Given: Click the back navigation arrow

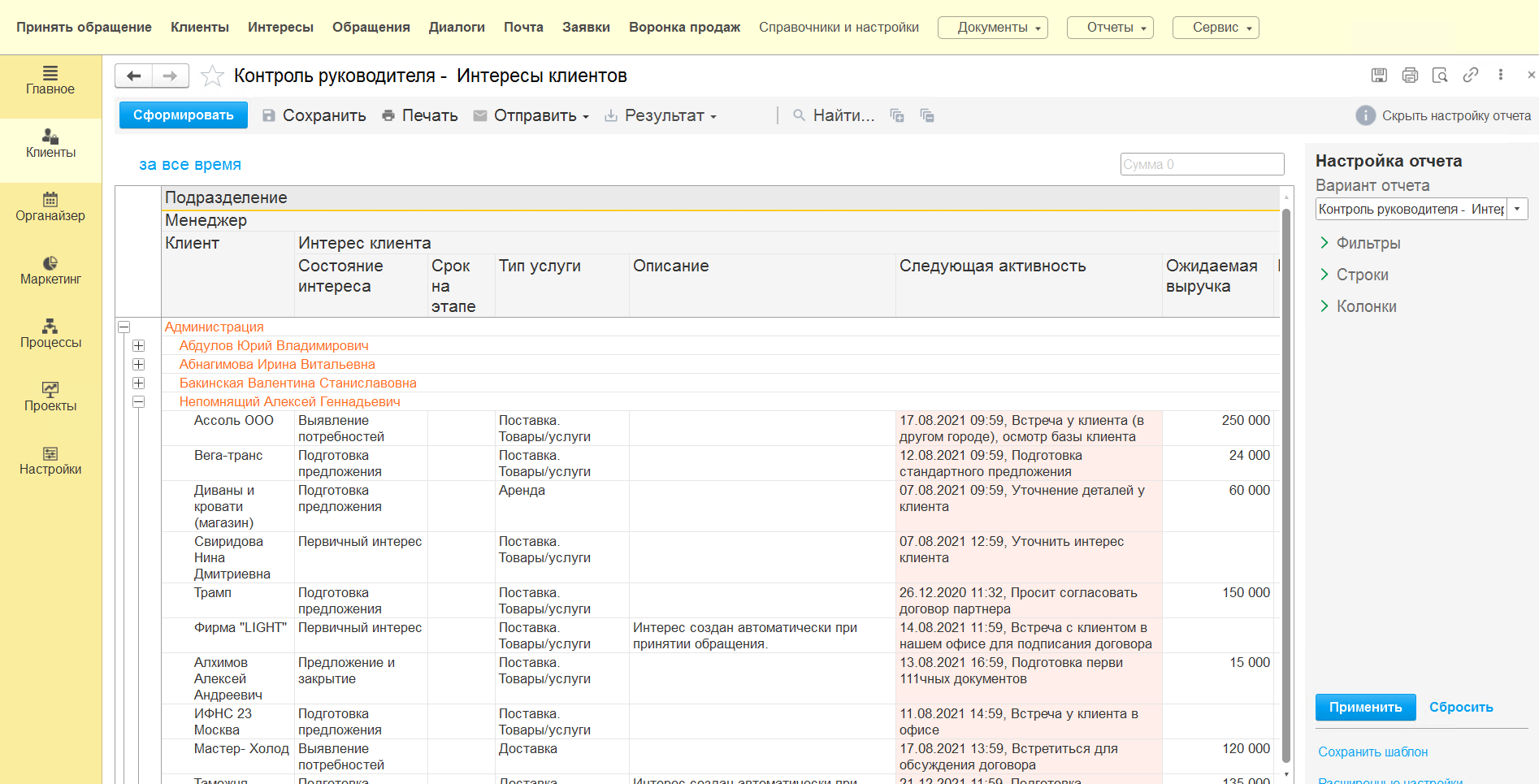Looking at the screenshot, I should point(134,76).
